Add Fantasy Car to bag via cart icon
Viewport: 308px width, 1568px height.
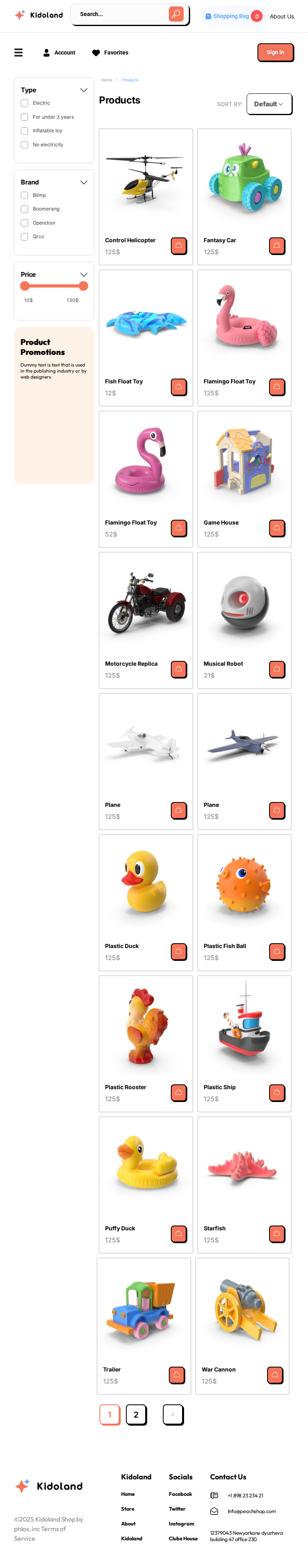[x=277, y=246]
